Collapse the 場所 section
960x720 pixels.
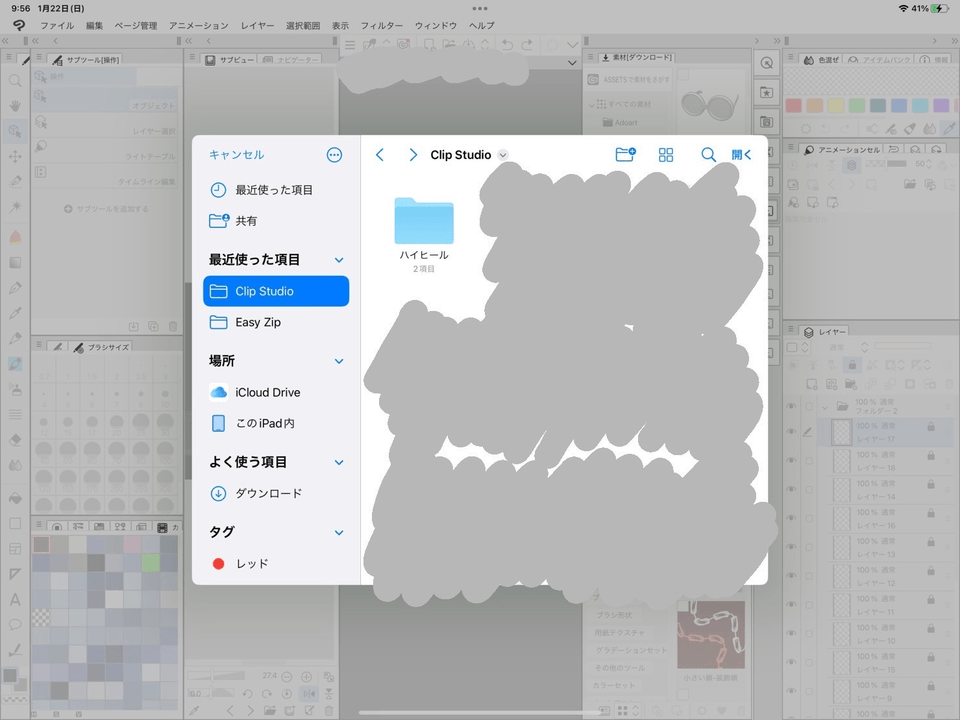click(x=339, y=361)
